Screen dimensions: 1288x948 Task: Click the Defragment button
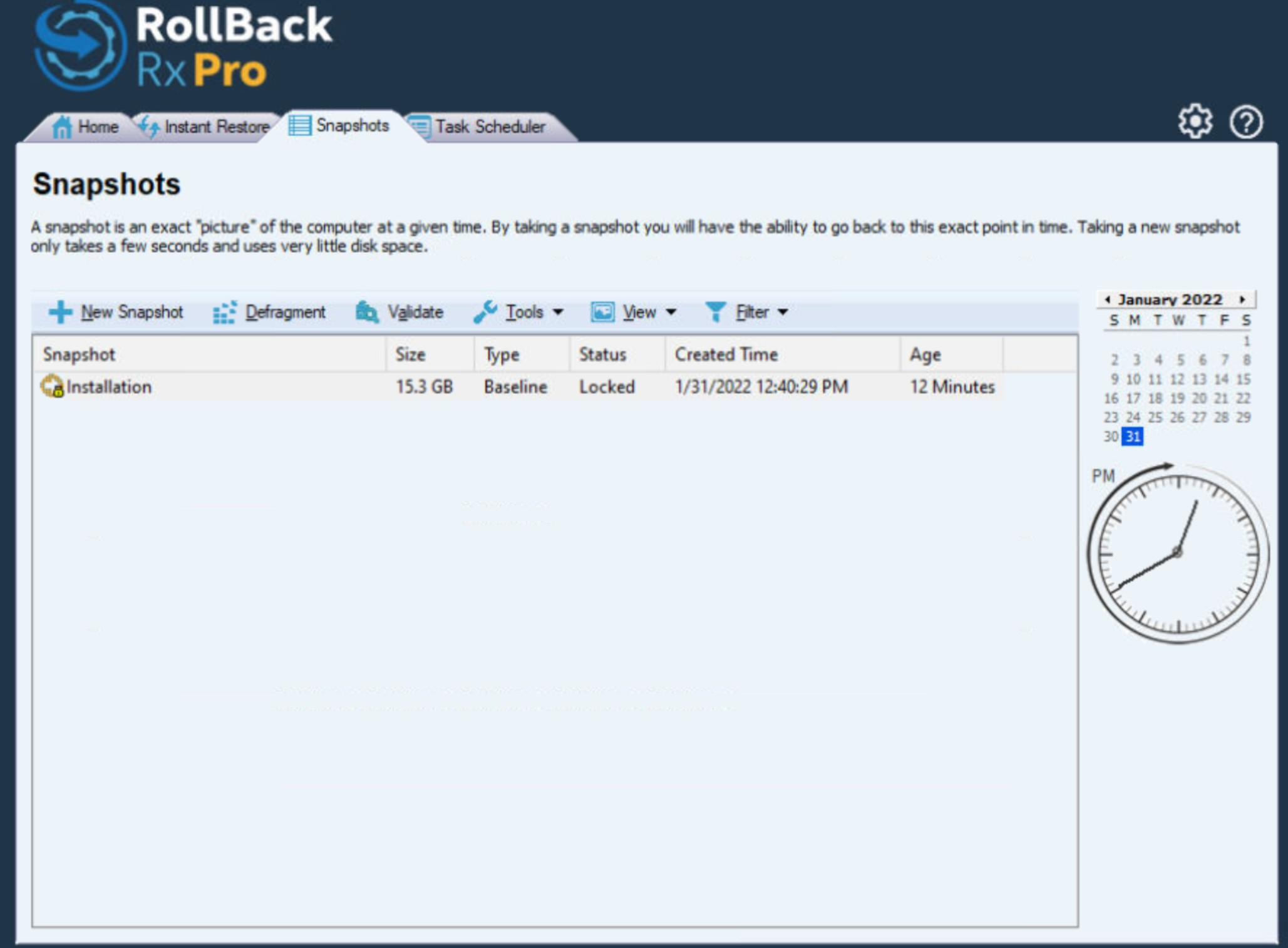pos(269,312)
